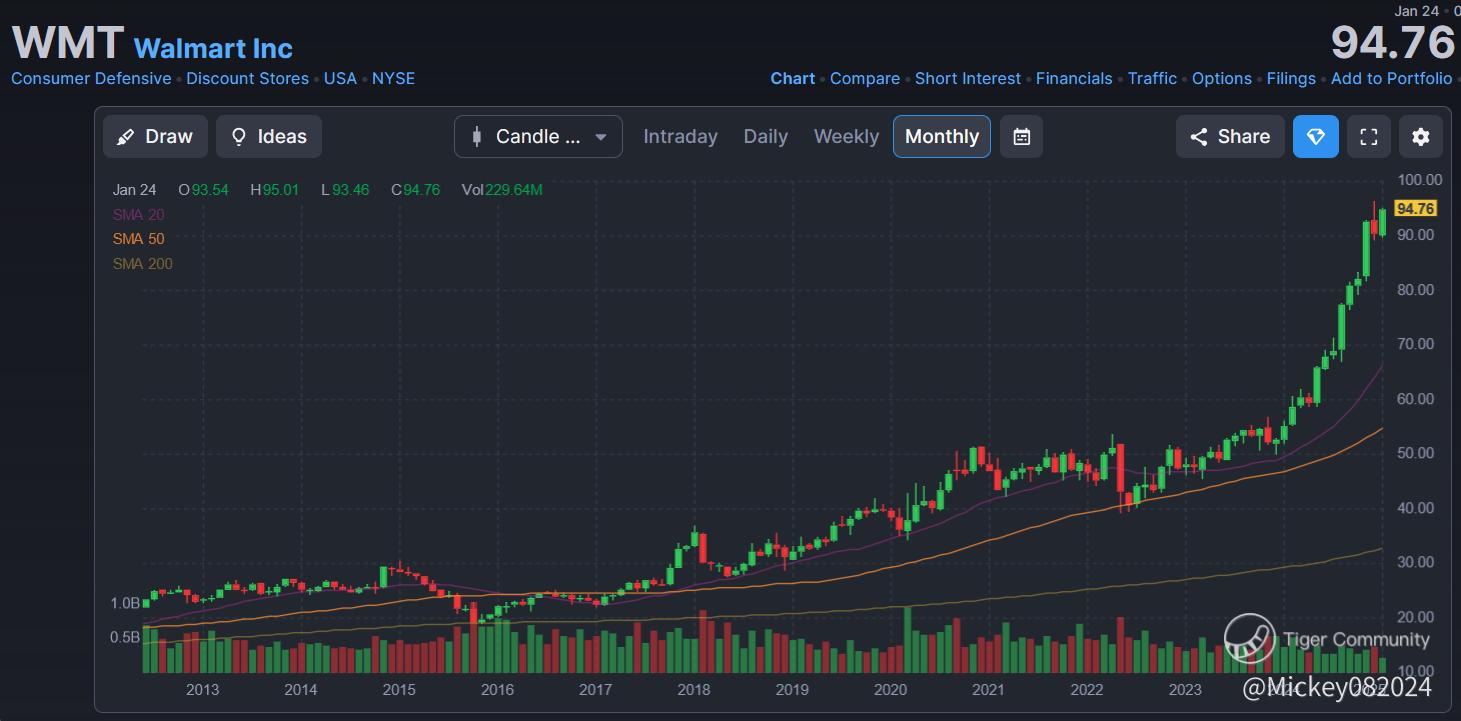Open the calendar date range icon
The width and height of the screenshot is (1461, 721).
click(x=1021, y=137)
